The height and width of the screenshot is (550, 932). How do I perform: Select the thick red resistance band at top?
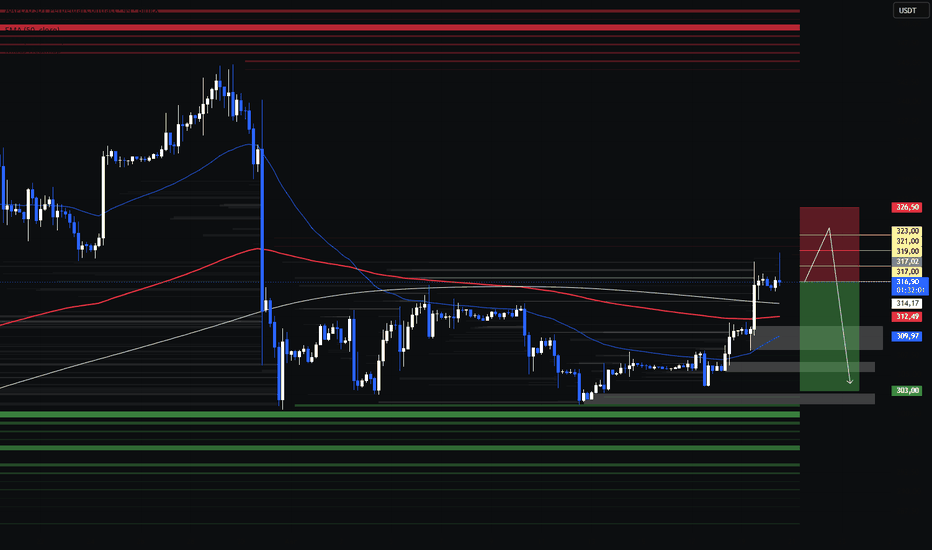[399, 27]
